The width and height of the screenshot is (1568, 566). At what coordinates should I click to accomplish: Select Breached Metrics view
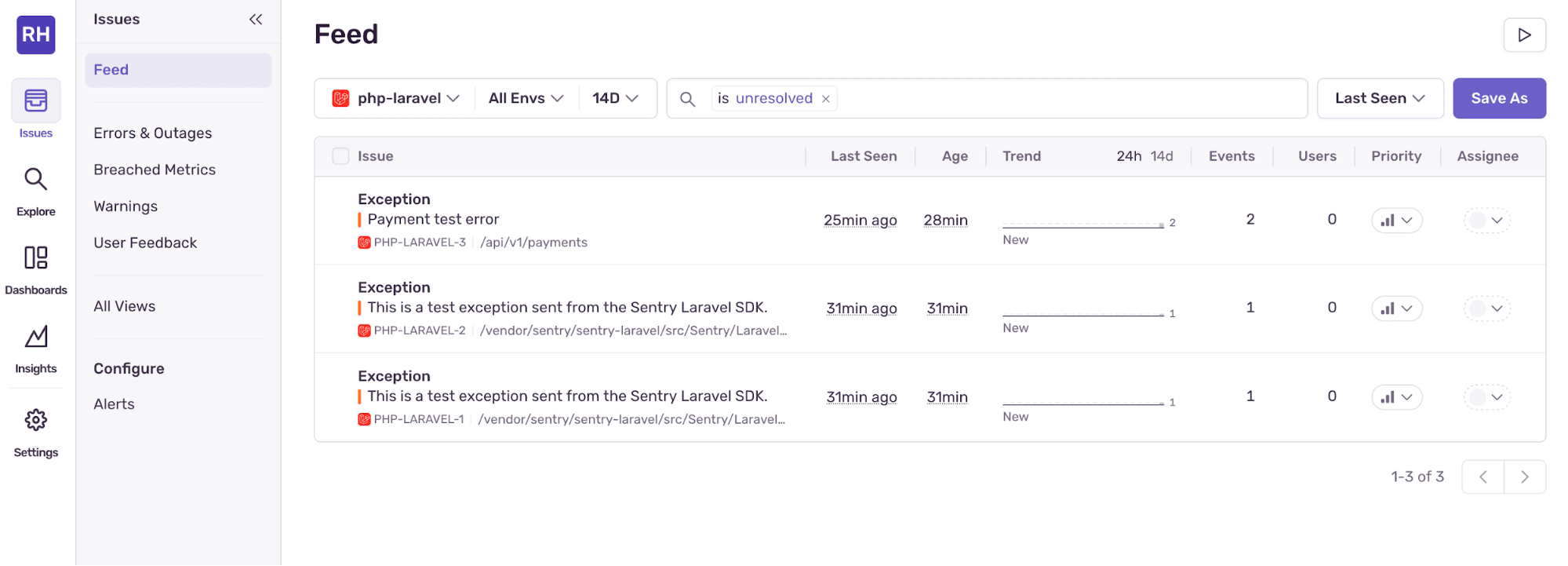(155, 170)
